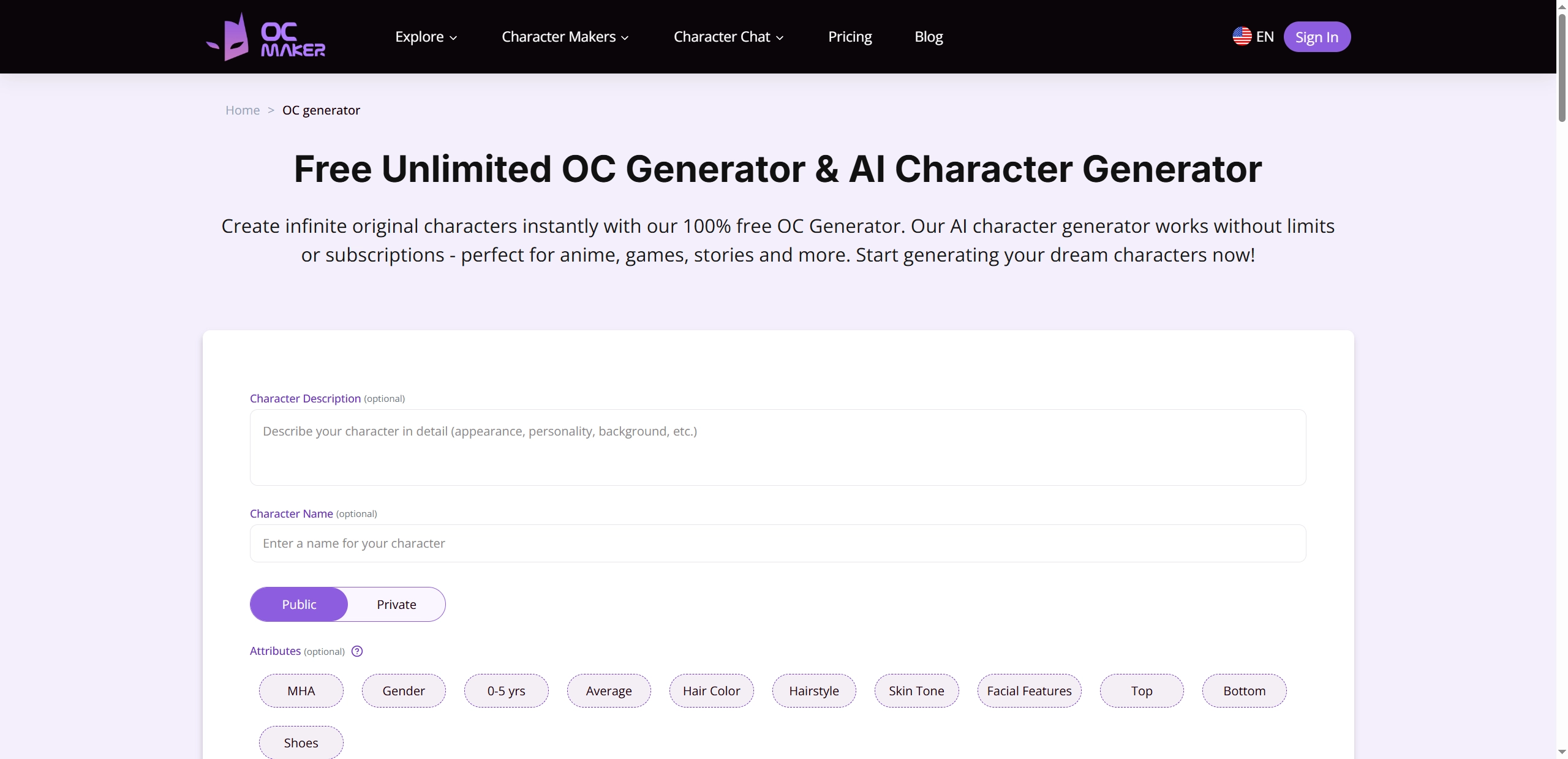Open the Character Chat dropdown

tap(728, 37)
